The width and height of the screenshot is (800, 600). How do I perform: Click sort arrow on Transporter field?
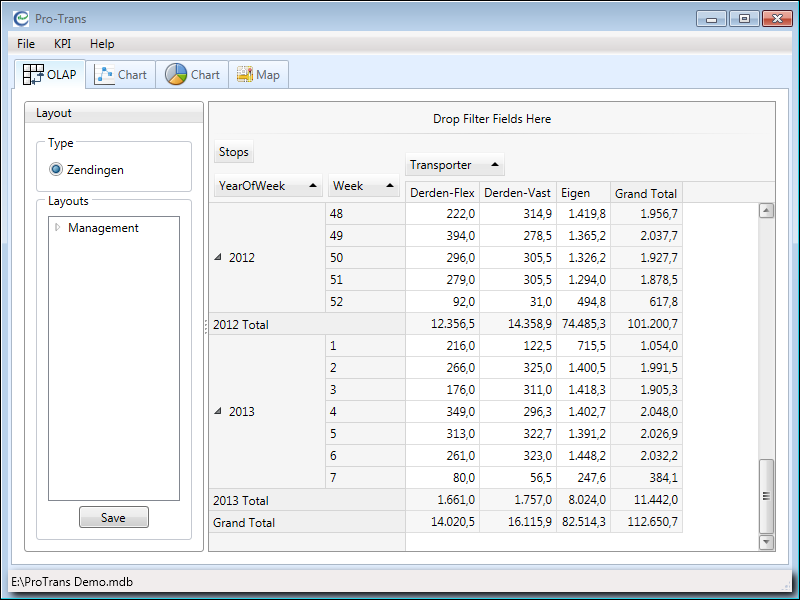494,165
